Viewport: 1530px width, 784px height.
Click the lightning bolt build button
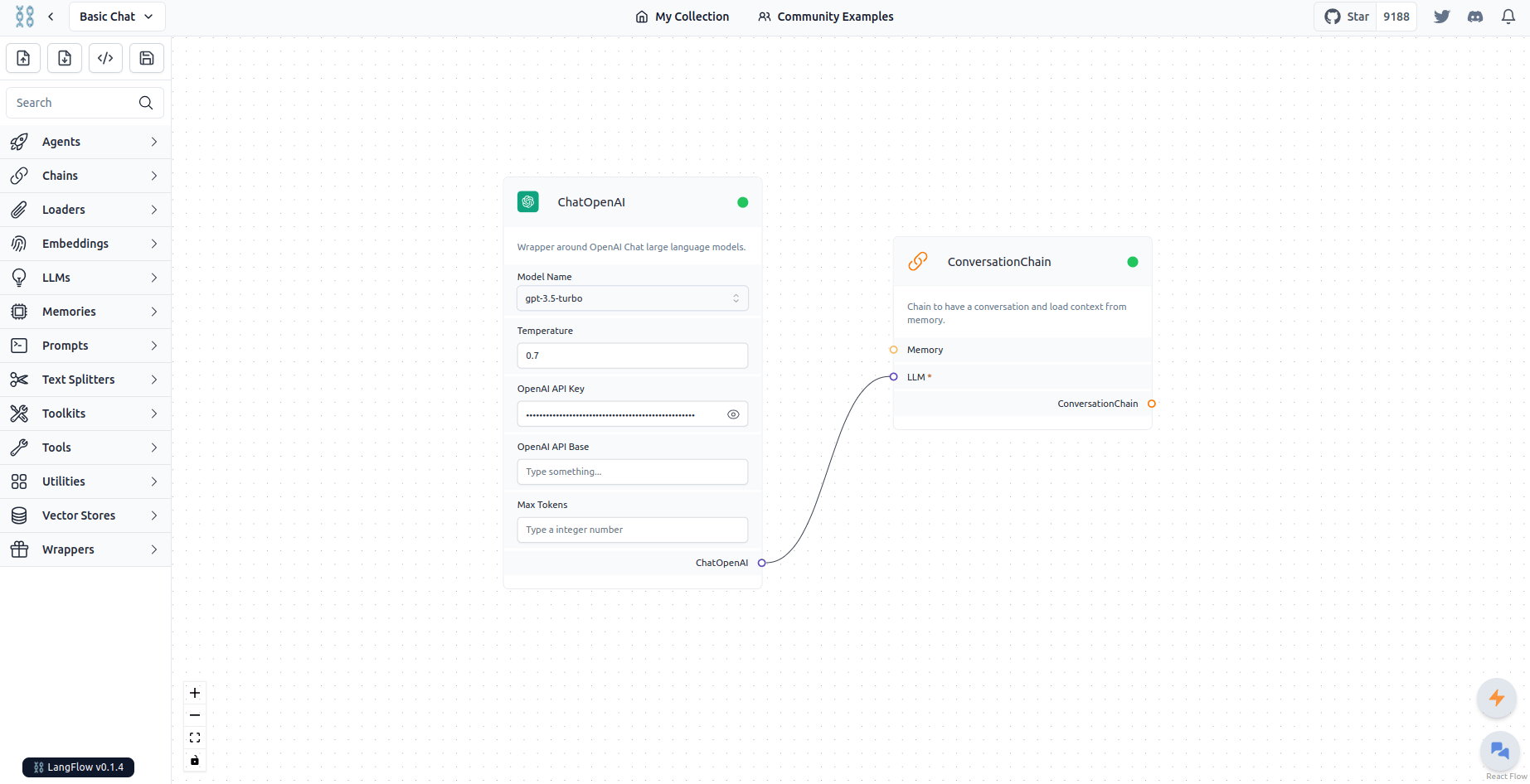(1496, 698)
